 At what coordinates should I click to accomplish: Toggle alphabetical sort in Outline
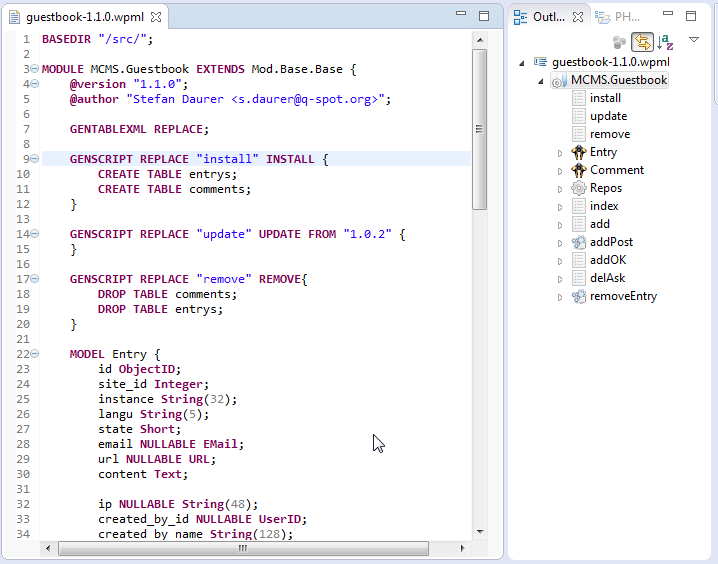[666, 42]
